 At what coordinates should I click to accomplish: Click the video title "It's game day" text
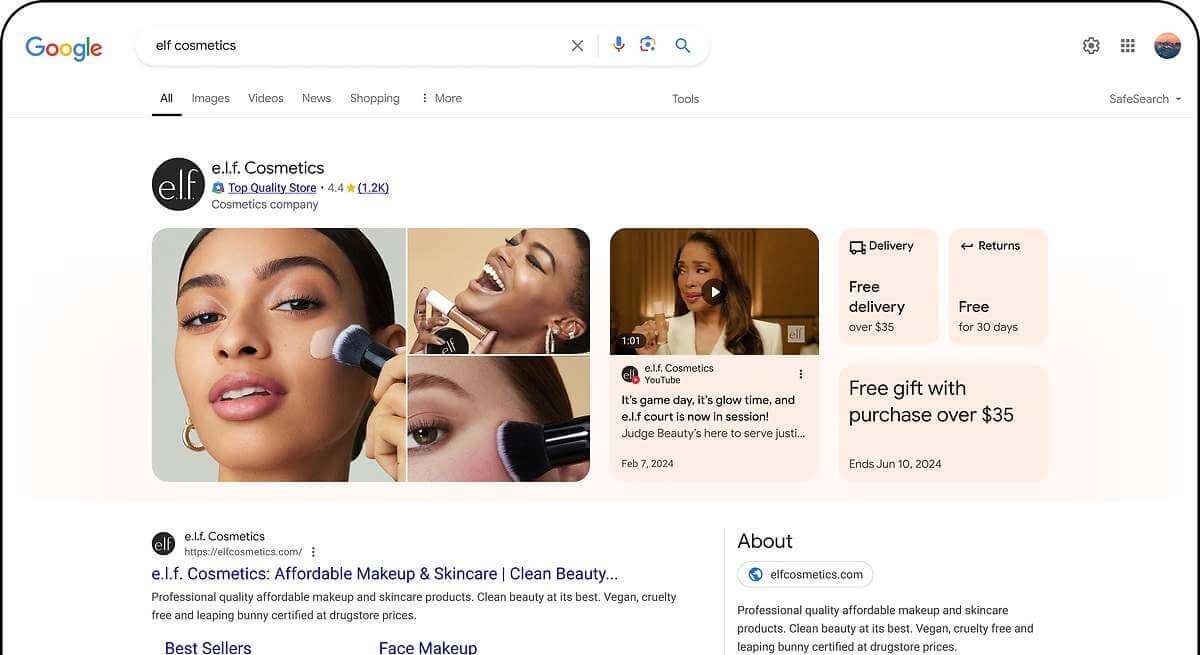pos(709,408)
